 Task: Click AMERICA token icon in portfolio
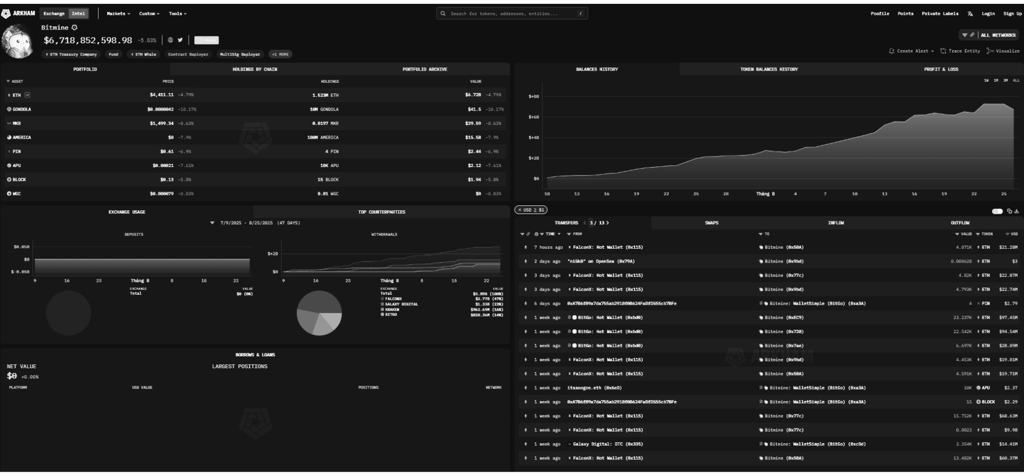point(9,137)
